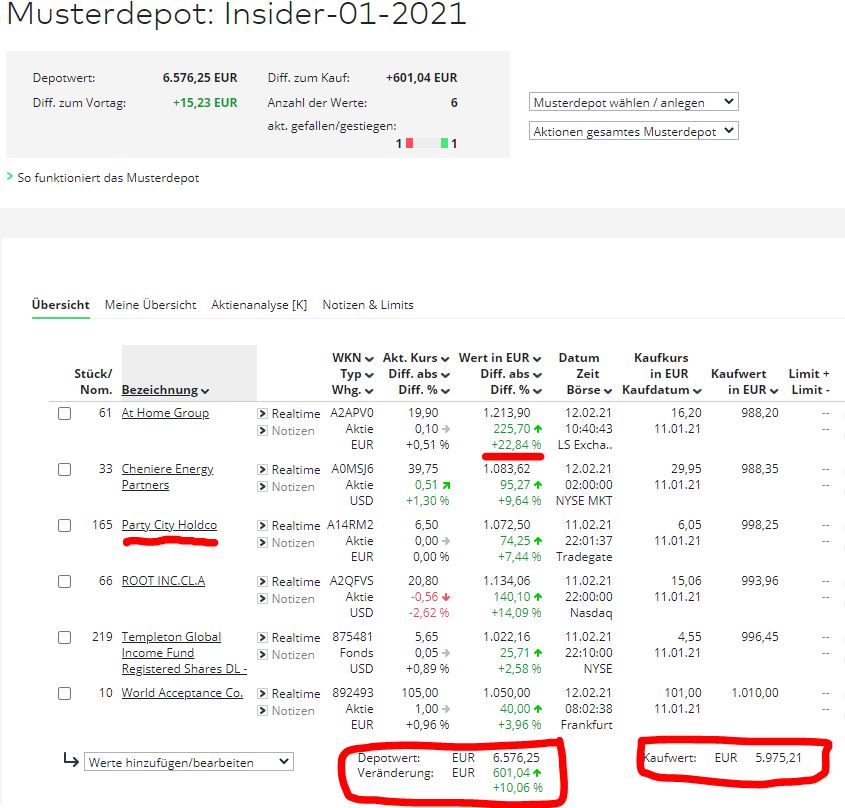
Task: Sort by Diff. abs under Akt. Kurs
Action: pyautogui.click(x=419, y=374)
